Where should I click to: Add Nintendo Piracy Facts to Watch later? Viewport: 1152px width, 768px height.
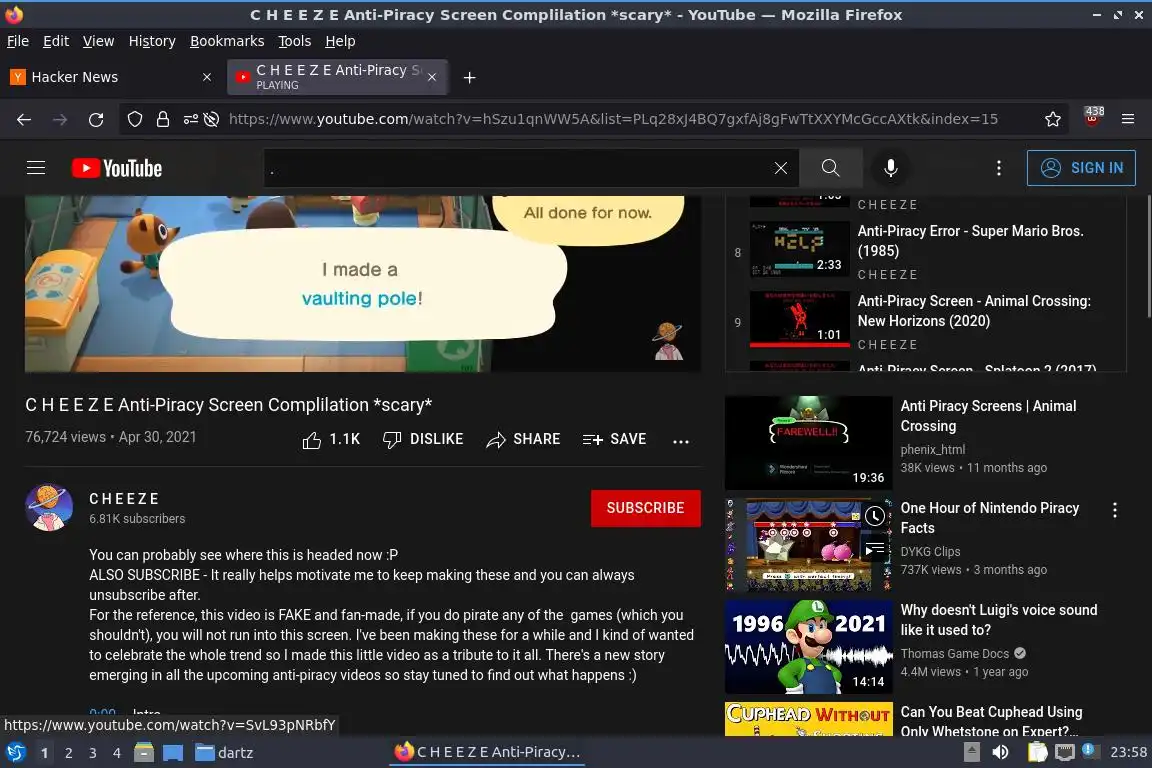click(x=874, y=516)
